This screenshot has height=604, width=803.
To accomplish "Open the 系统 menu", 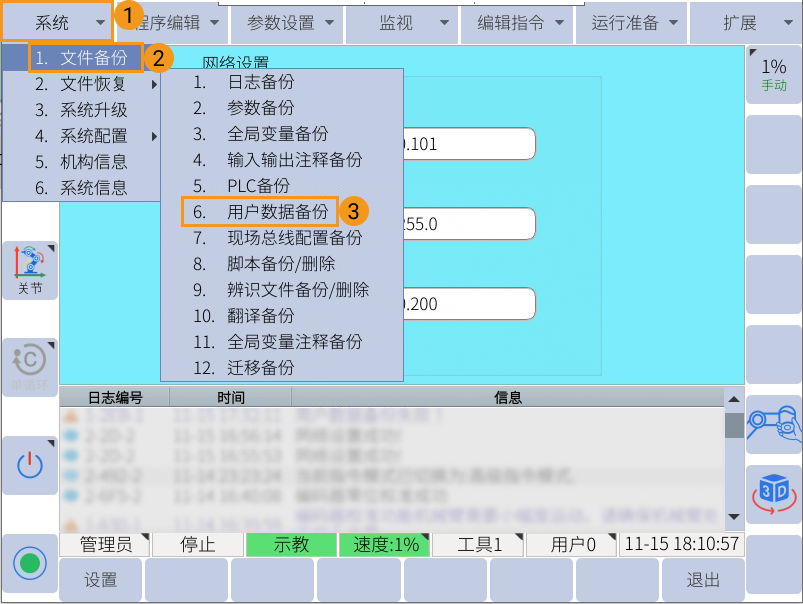I will pos(57,22).
